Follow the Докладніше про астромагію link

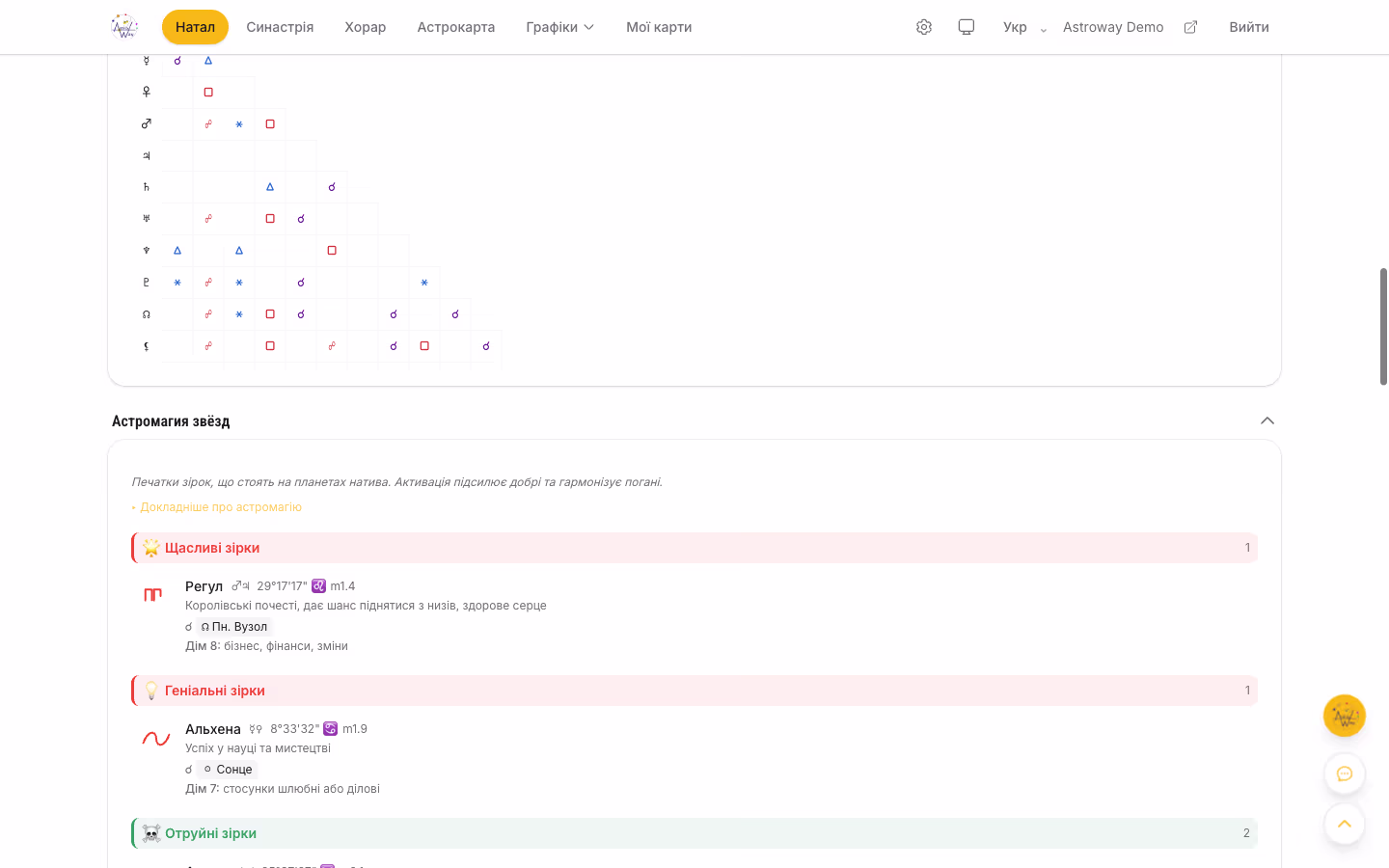point(220,507)
